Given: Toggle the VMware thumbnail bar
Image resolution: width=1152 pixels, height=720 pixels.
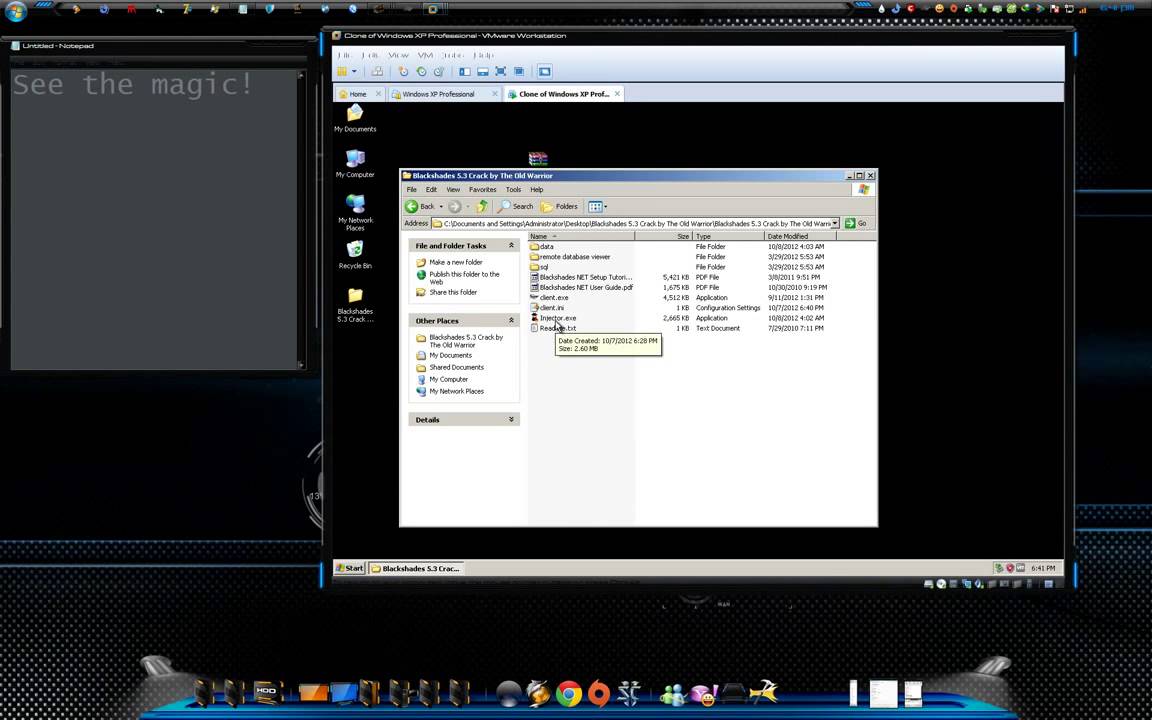Looking at the screenshot, I should pyautogui.click(x=483, y=71).
